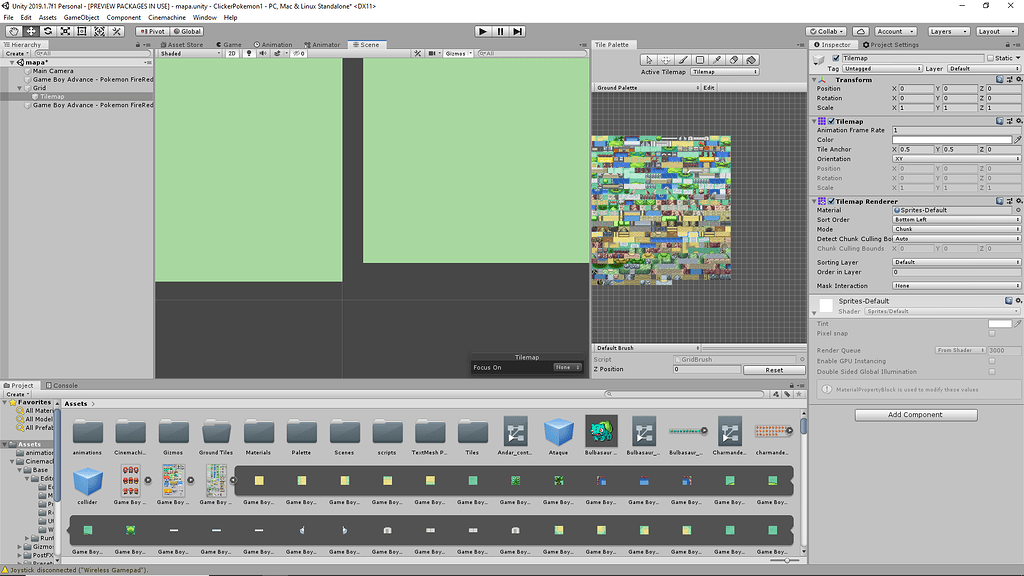
Task: Select the Rotate tool in the toolbar
Action: 48,32
